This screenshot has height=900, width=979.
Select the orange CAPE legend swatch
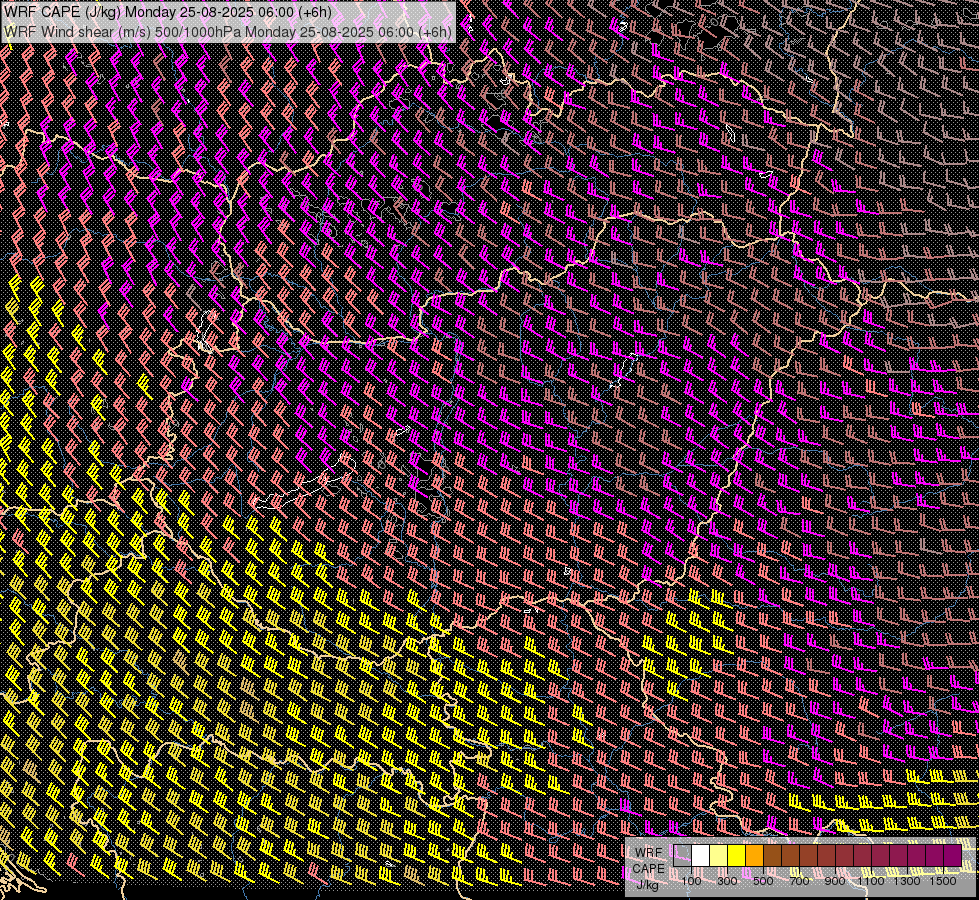[x=755, y=856]
